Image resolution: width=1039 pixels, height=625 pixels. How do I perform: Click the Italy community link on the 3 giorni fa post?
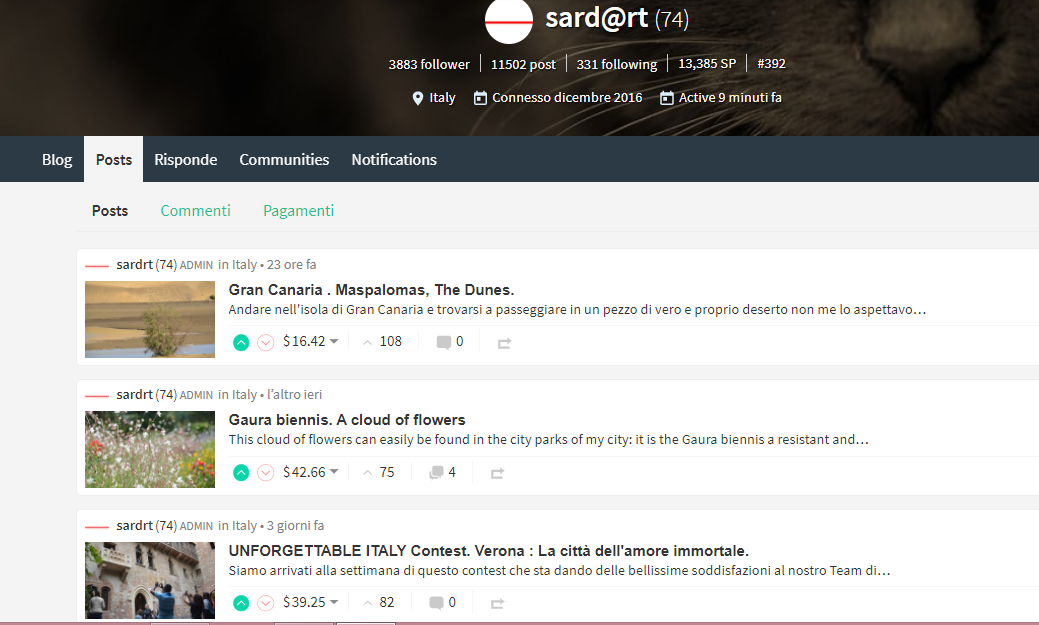pyautogui.click(x=244, y=526)
